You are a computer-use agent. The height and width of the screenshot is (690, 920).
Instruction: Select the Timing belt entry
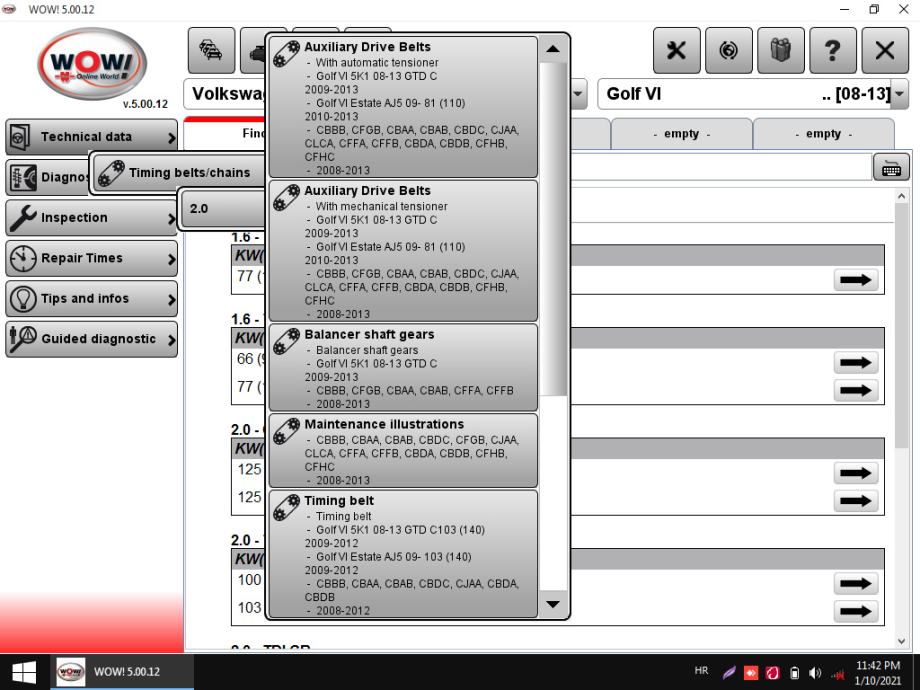pos(403,554)
